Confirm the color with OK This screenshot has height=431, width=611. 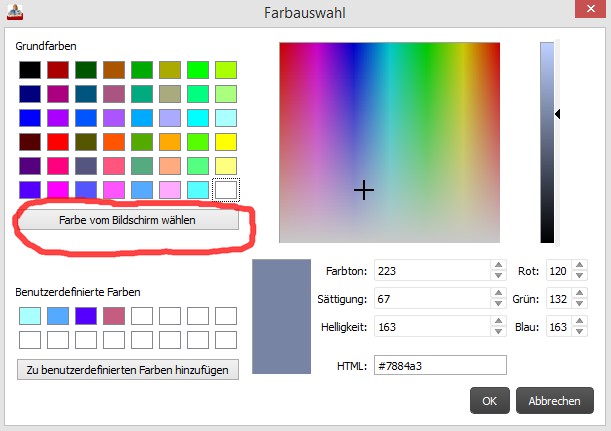(489, 401)
